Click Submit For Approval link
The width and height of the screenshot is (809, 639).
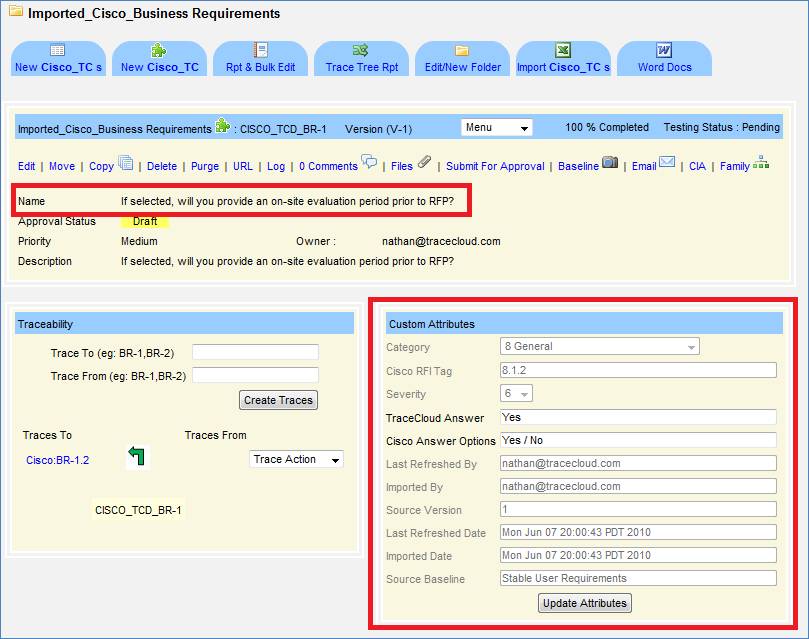[495, 166]
